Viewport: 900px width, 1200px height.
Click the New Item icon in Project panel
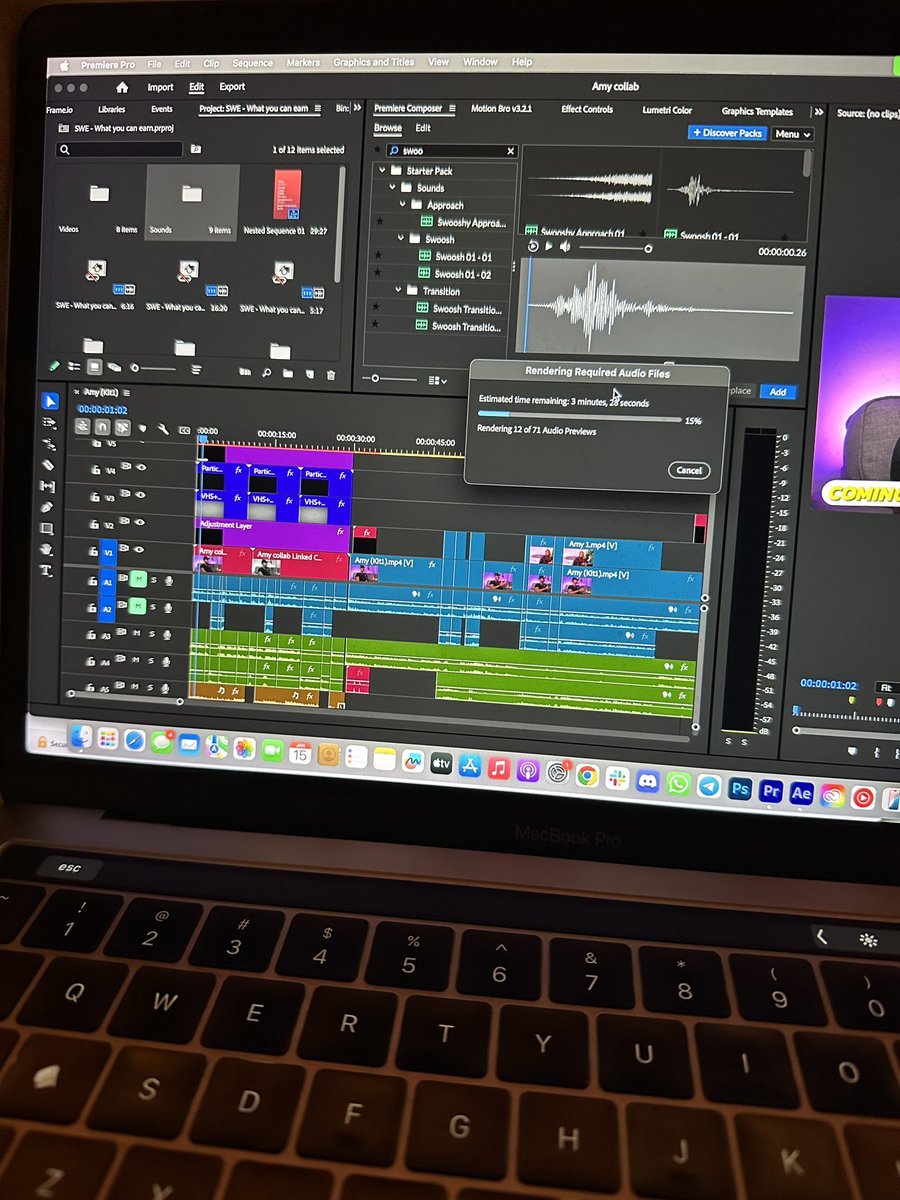(309, 374)
